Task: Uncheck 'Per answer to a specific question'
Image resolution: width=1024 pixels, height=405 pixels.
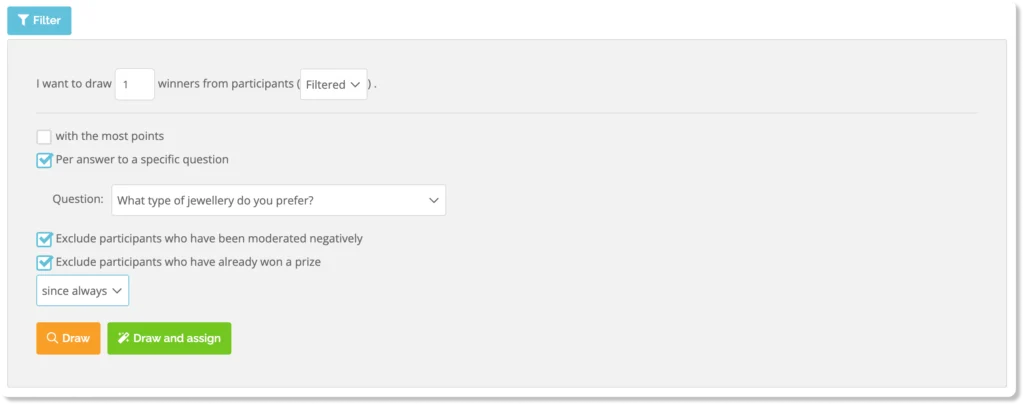Action: (44, 159)
